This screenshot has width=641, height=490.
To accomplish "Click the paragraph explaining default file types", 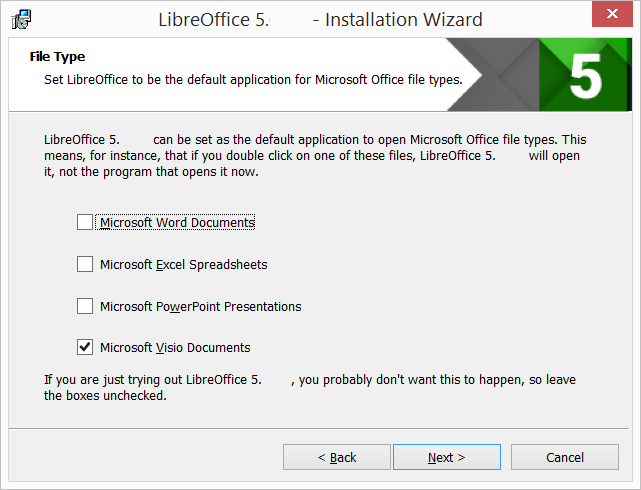I will click(314, 155).
